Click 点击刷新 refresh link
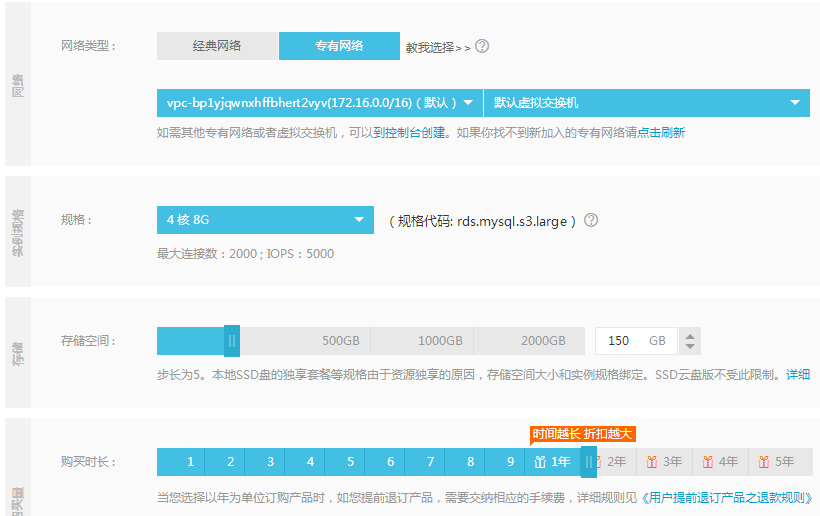Screen dimensions: 820x516 (x=661, y=133)
